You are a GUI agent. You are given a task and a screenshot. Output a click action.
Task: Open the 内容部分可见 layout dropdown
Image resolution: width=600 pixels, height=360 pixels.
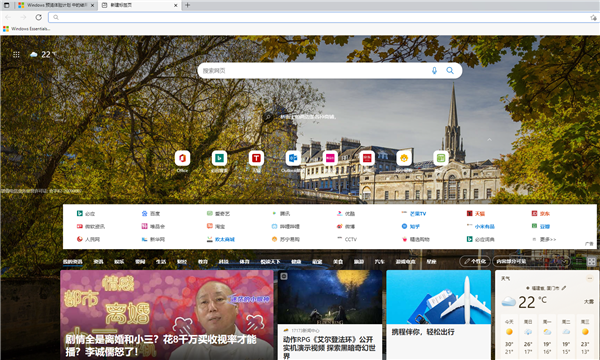[x=531, y=261]
